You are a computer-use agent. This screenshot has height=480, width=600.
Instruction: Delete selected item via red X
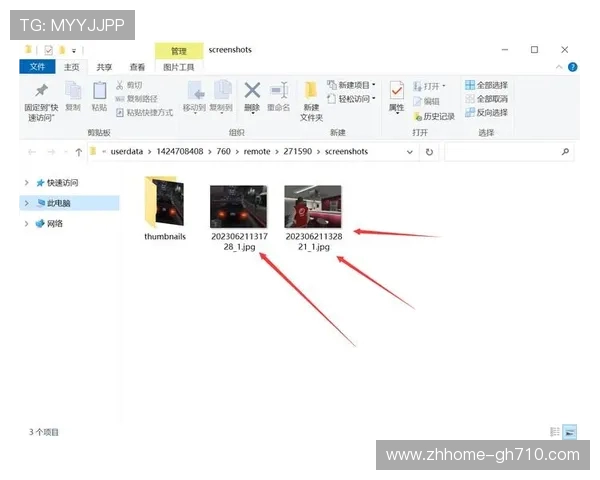(x=252, y=97)
